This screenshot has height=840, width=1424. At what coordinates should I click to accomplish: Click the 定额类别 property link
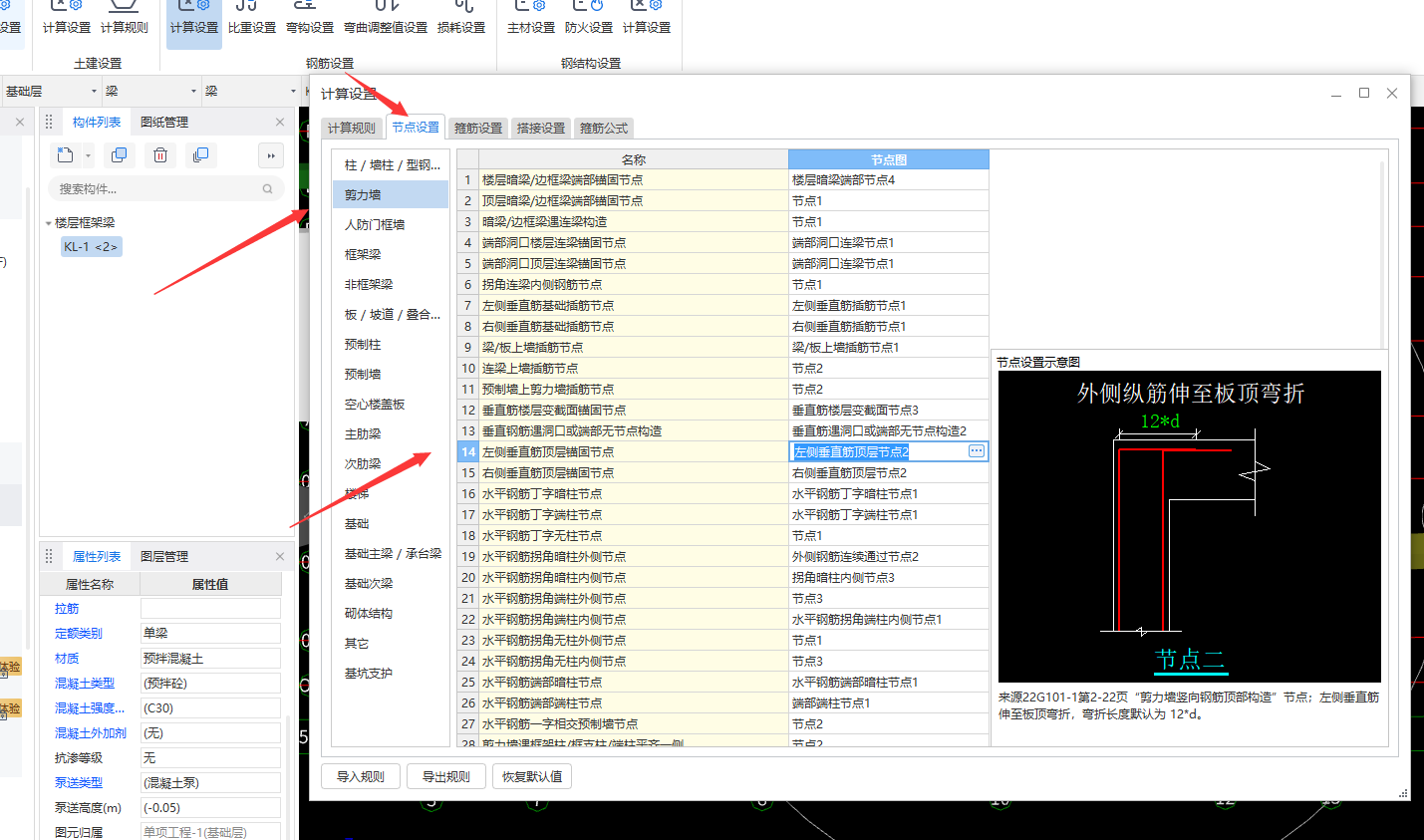(79, 634)
